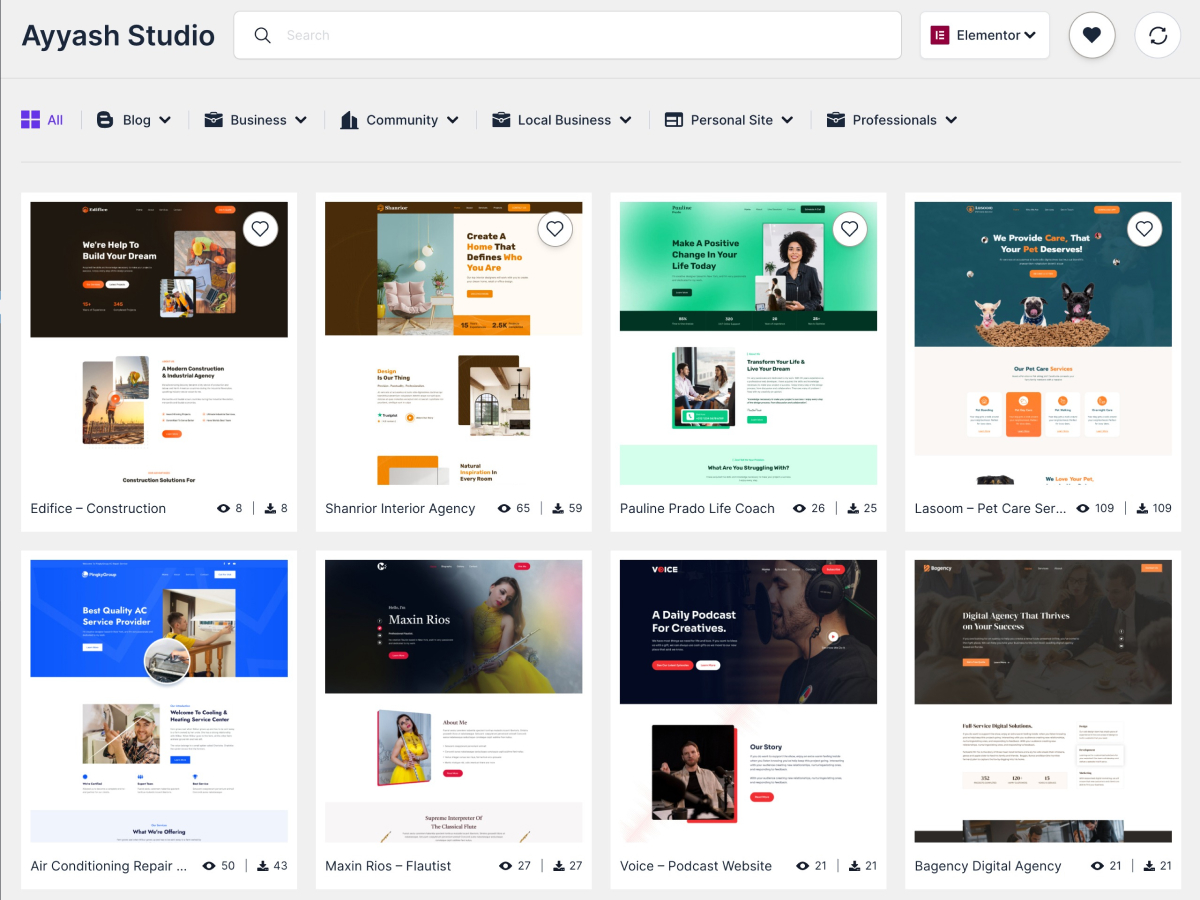This screenshot has width=1200, height=900.
Task: Toggle favorite heart on Lasoom Pet Care
Action: [1144, 229]
